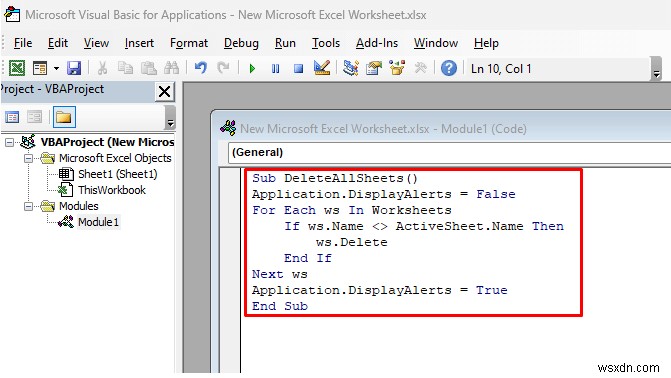Open the Add-Ins menu

(x=377, y=43)
